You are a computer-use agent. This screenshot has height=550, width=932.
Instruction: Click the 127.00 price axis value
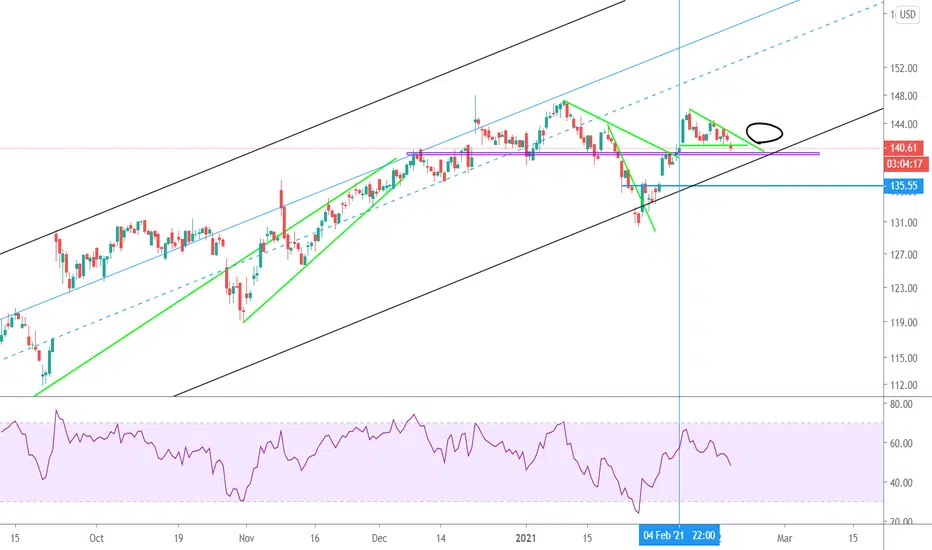pyautogui.click(x=904, y=254)
